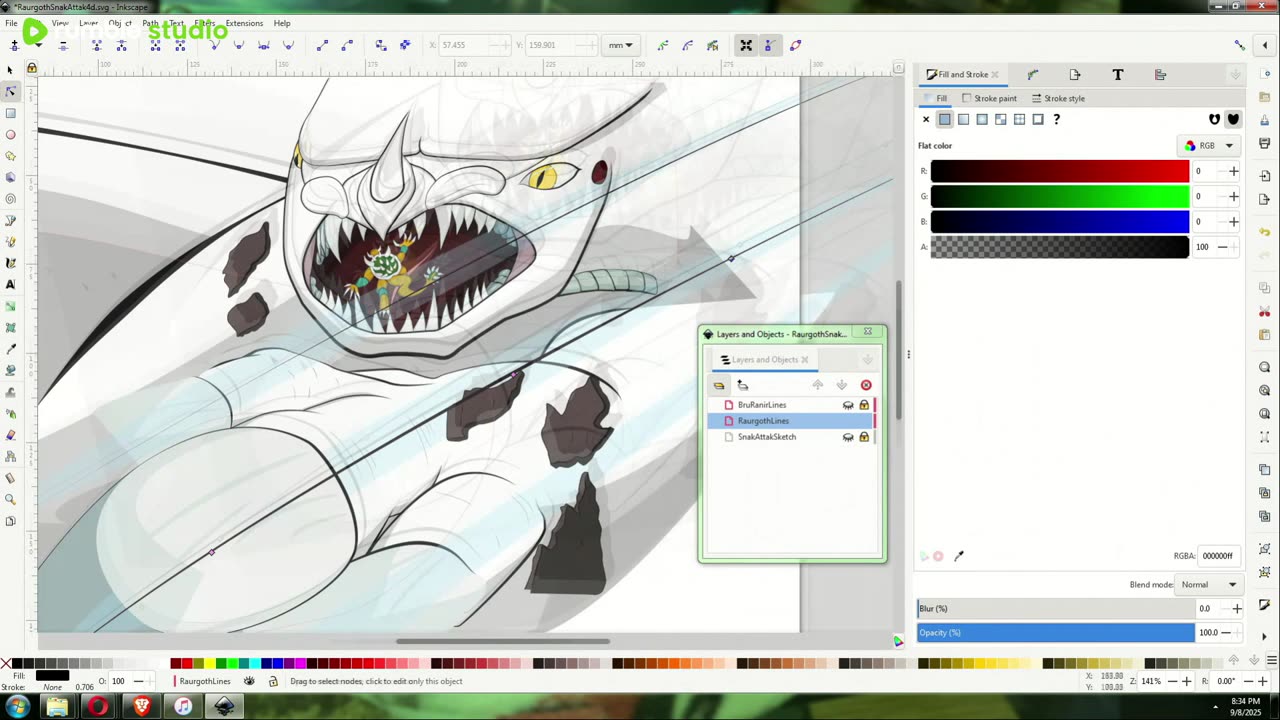This screenshot has height=720, width=1280.
Task: Switch to the Stroke style tab
Action: [1058, 98]
